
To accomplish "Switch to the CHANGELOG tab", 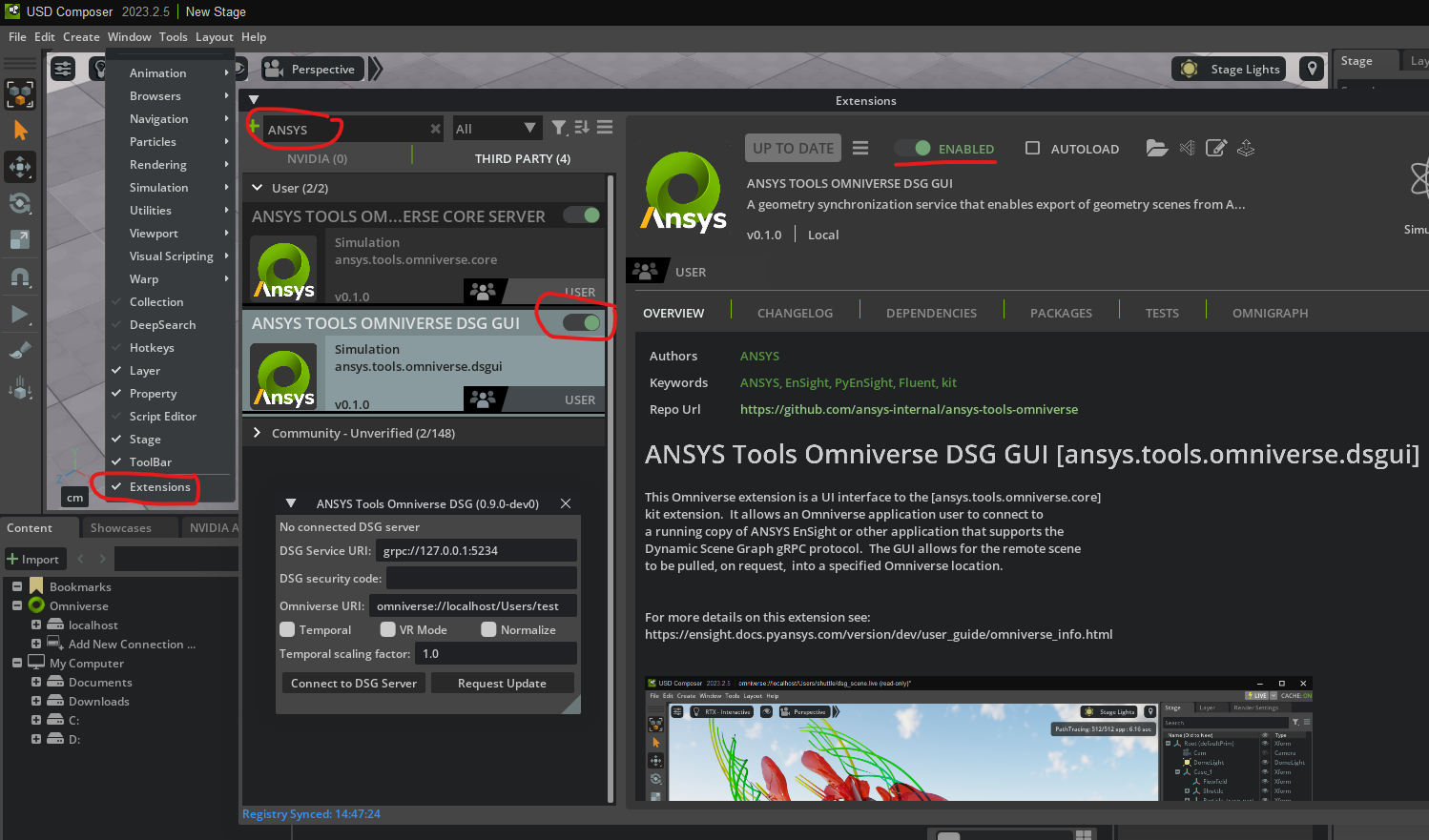I will click(795, 313).
